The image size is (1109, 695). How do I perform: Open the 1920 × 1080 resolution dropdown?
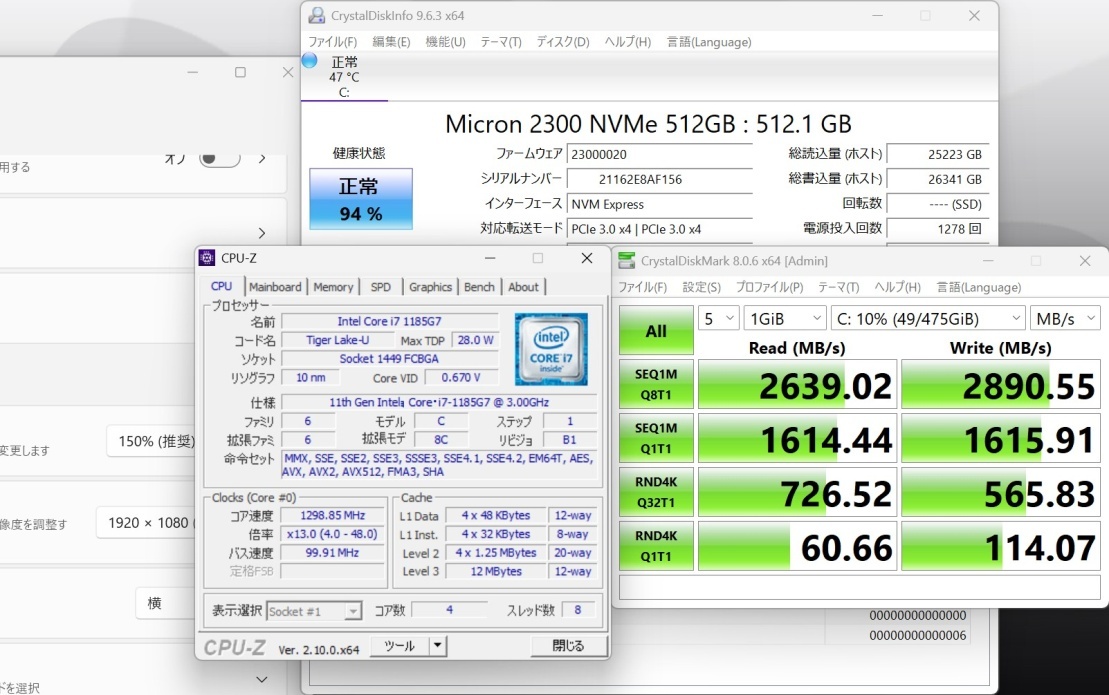pos(146,523)
